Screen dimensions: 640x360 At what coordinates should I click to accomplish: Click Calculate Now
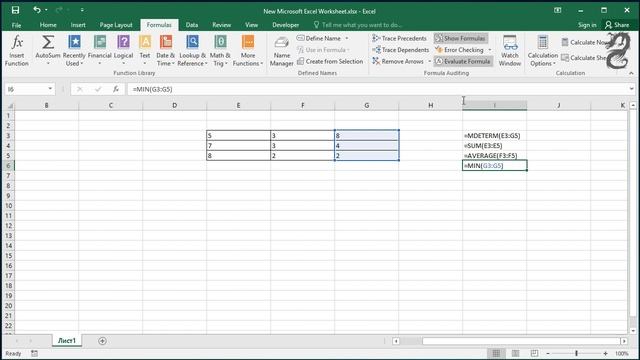584,42
